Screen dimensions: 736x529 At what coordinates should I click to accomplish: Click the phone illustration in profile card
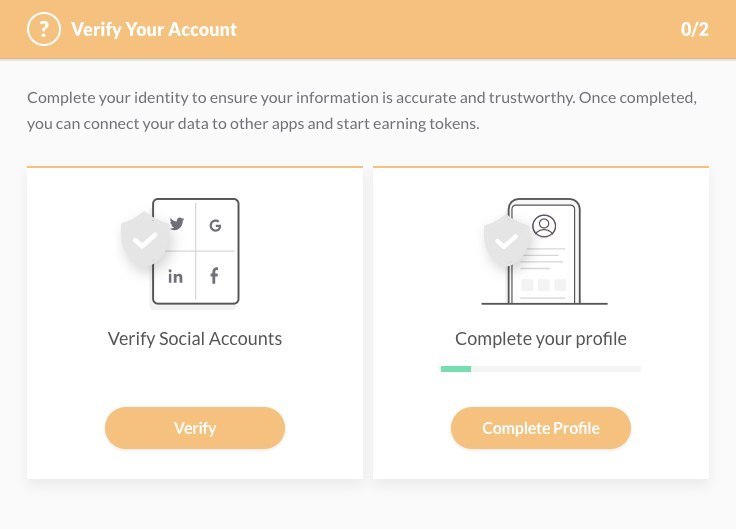[x=545, y=252]
